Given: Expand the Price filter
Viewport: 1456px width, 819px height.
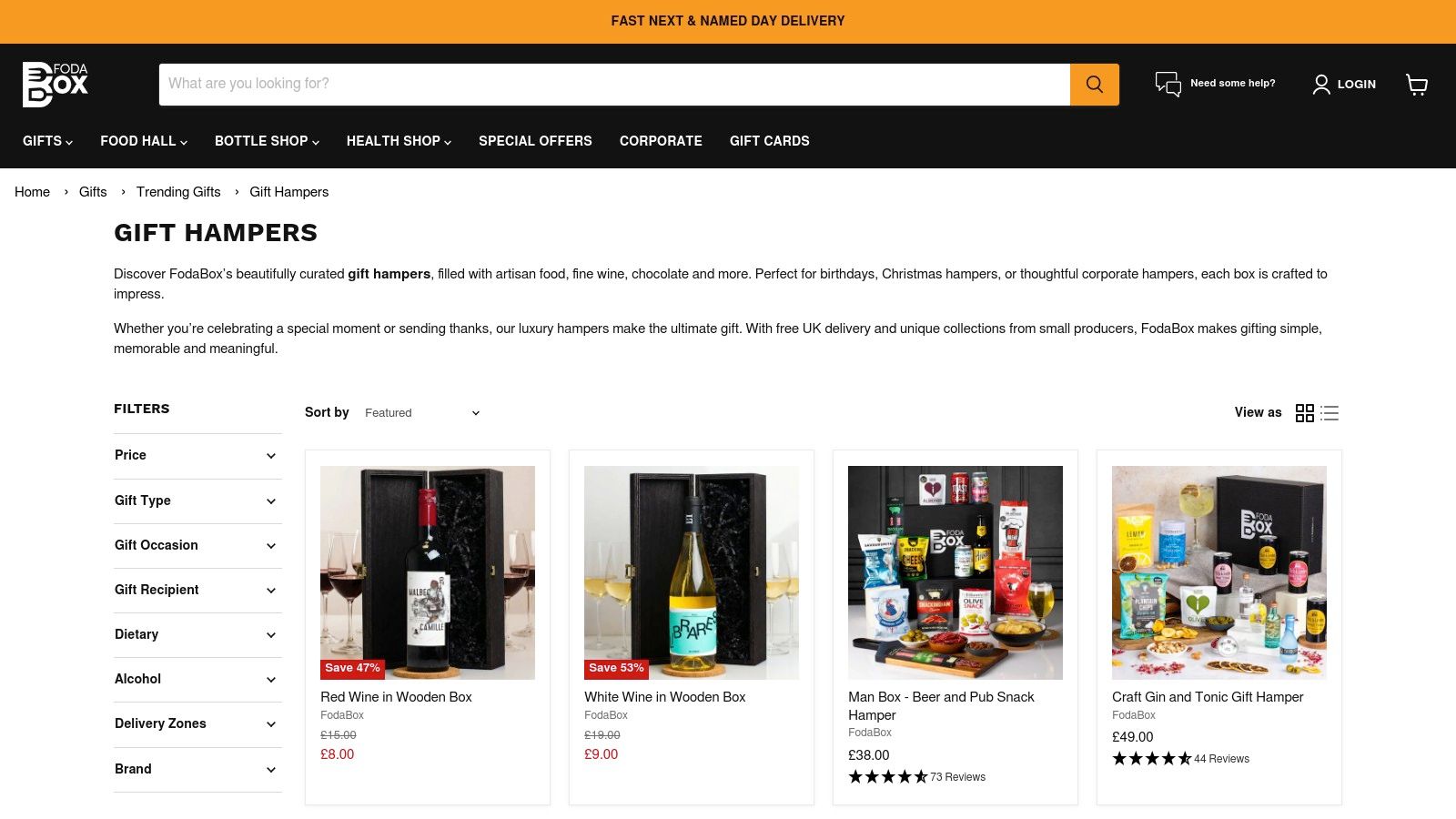Looking at the screenshot, I should [197, 456].
